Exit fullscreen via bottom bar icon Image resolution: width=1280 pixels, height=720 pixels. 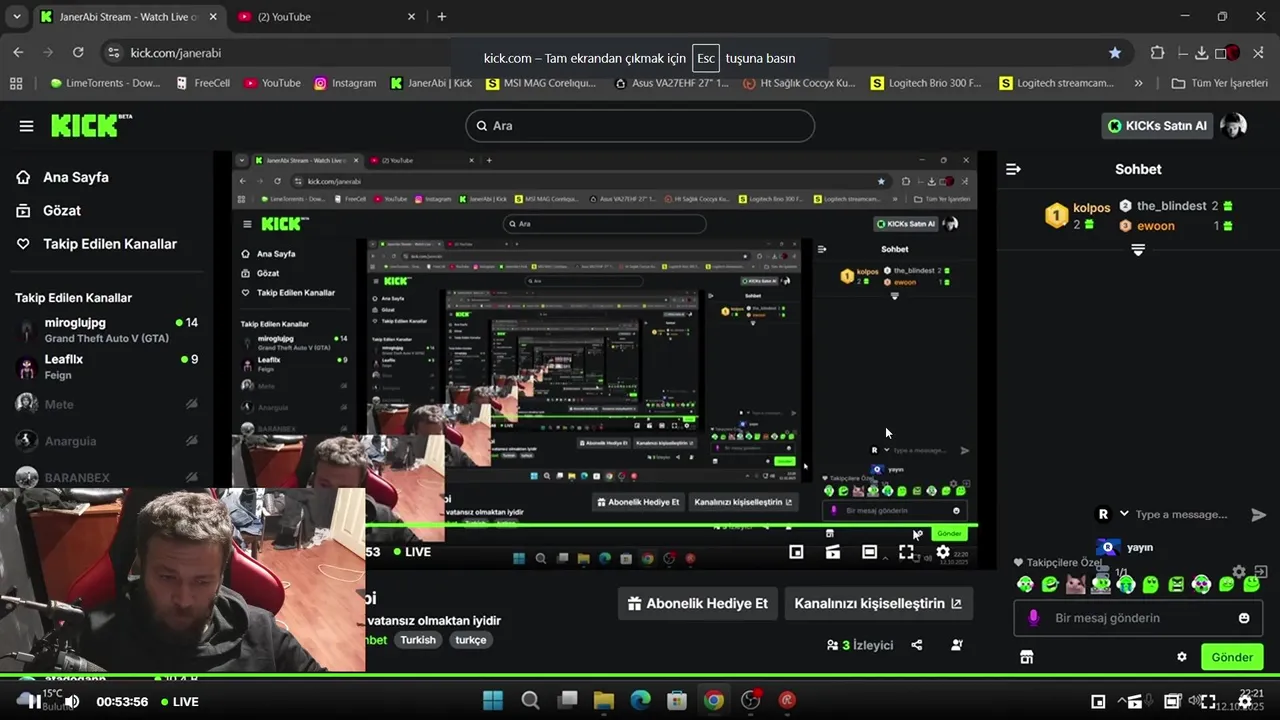[1208, 702]
